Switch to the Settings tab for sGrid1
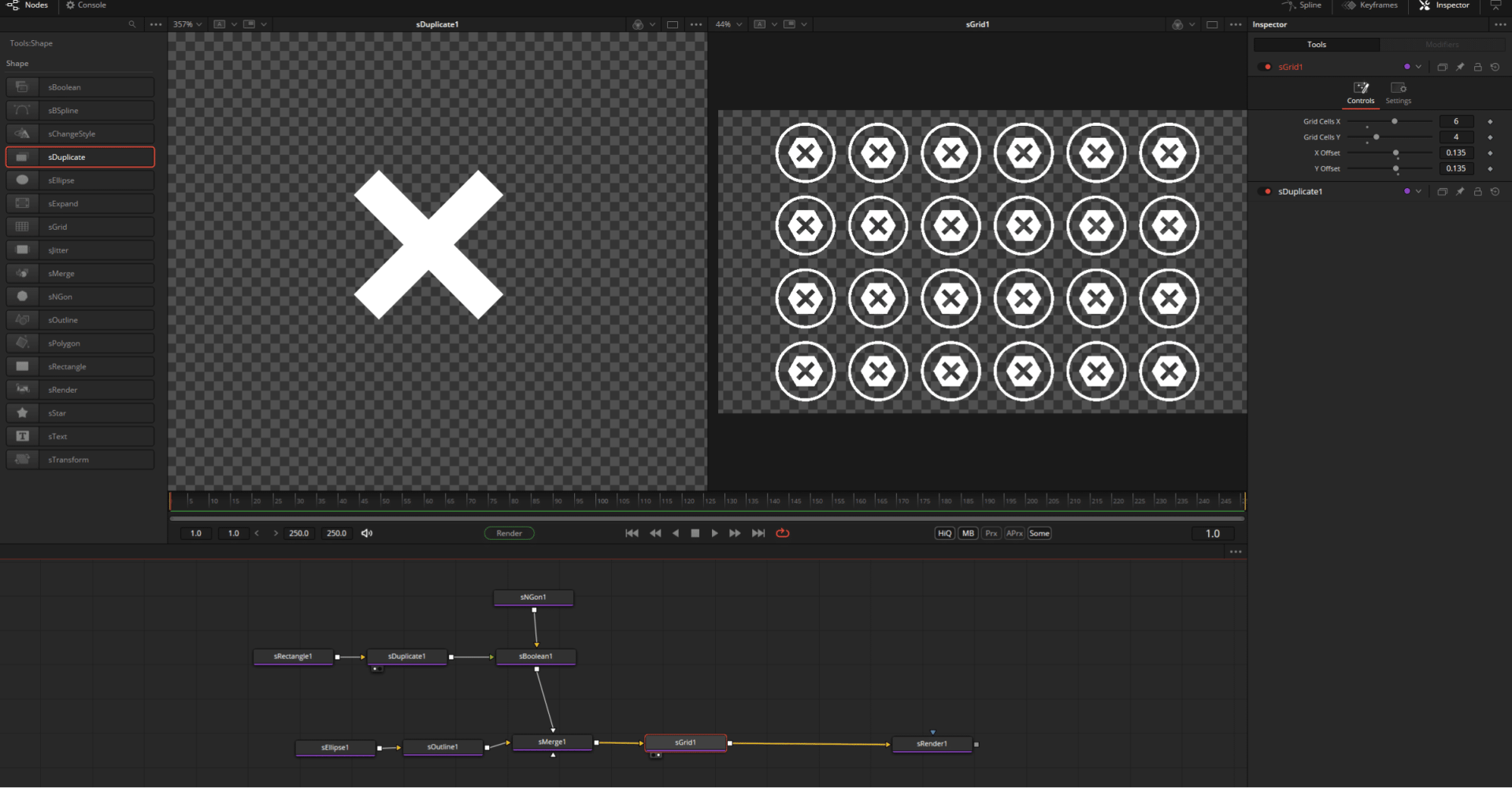1512x788 pixels. tap(1398, 91)
